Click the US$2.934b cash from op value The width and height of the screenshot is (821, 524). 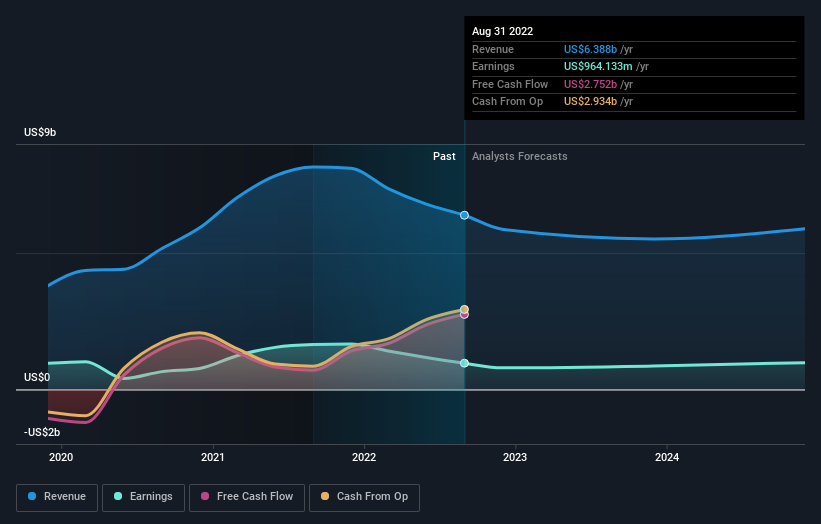(x=590, y=102)
